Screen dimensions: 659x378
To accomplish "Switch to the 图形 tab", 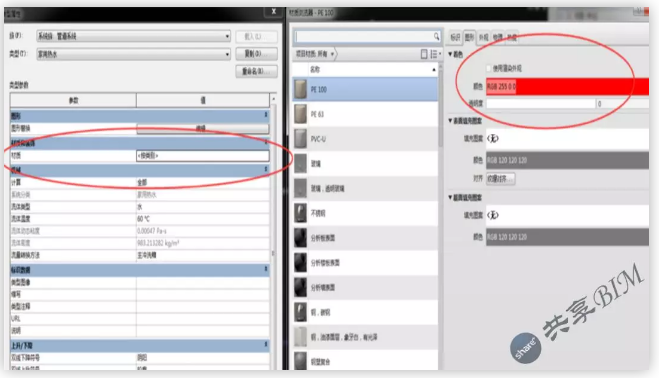I will click(x=469, y=37).
